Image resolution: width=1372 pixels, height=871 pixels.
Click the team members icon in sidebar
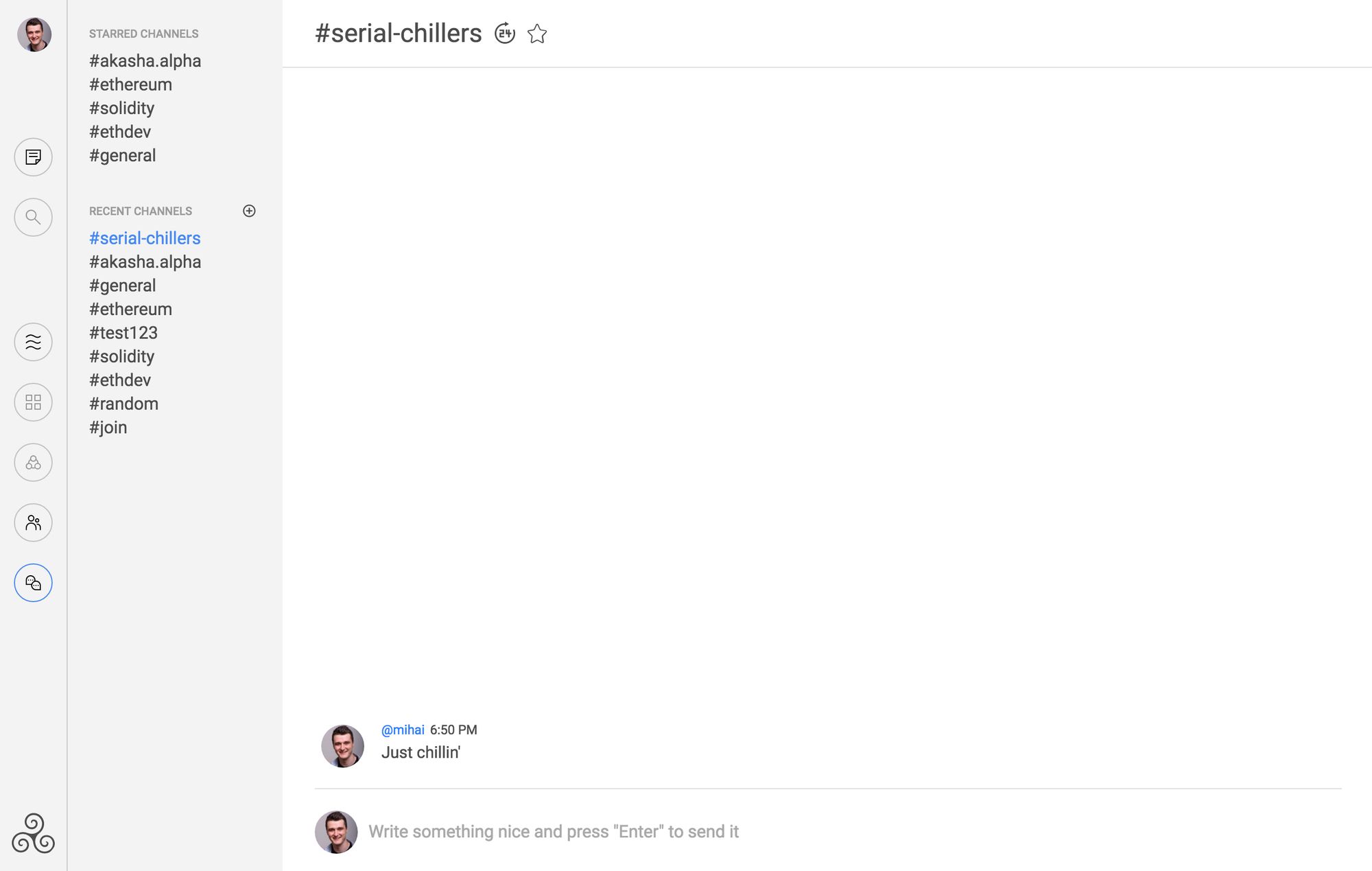click(x=33, y=521)
